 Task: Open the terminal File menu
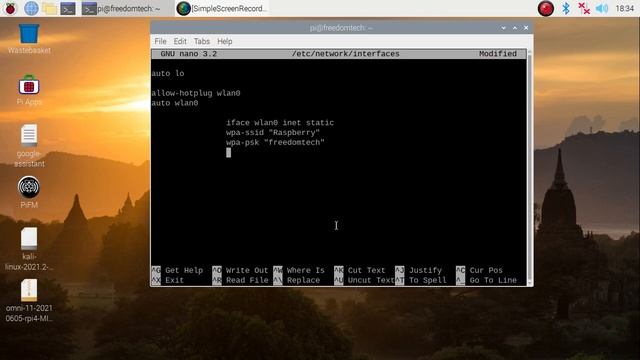[160, 41]
